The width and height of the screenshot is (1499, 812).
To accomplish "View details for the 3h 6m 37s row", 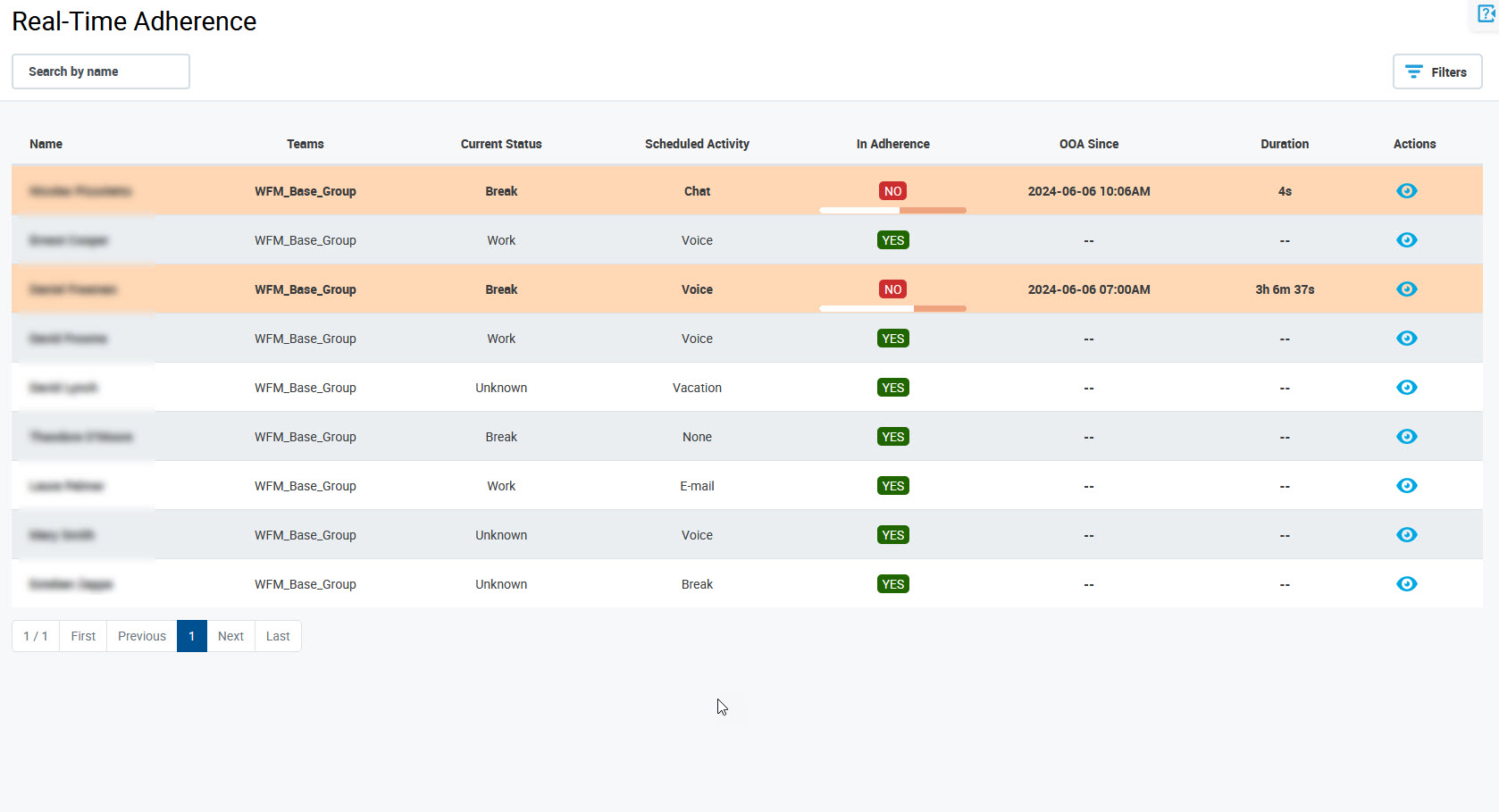I will tap(1406, 289).
